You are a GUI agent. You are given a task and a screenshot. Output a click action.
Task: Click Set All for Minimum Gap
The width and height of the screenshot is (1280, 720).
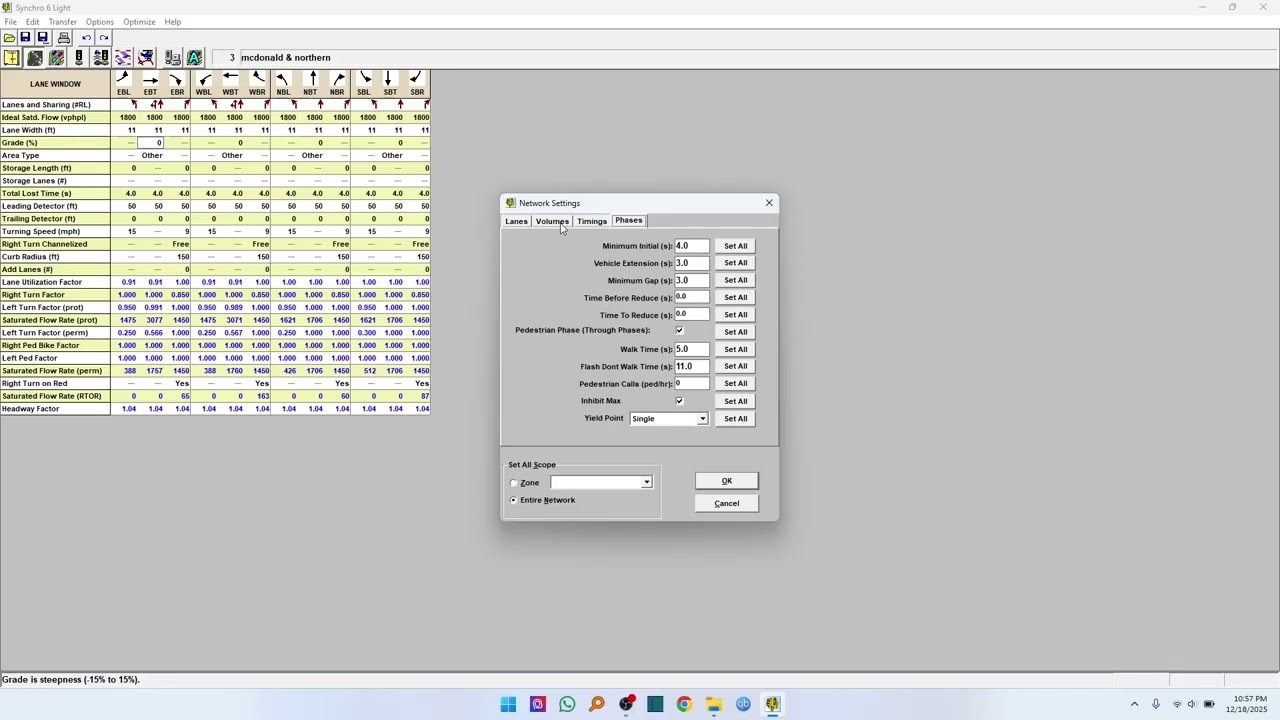(736, 280)
